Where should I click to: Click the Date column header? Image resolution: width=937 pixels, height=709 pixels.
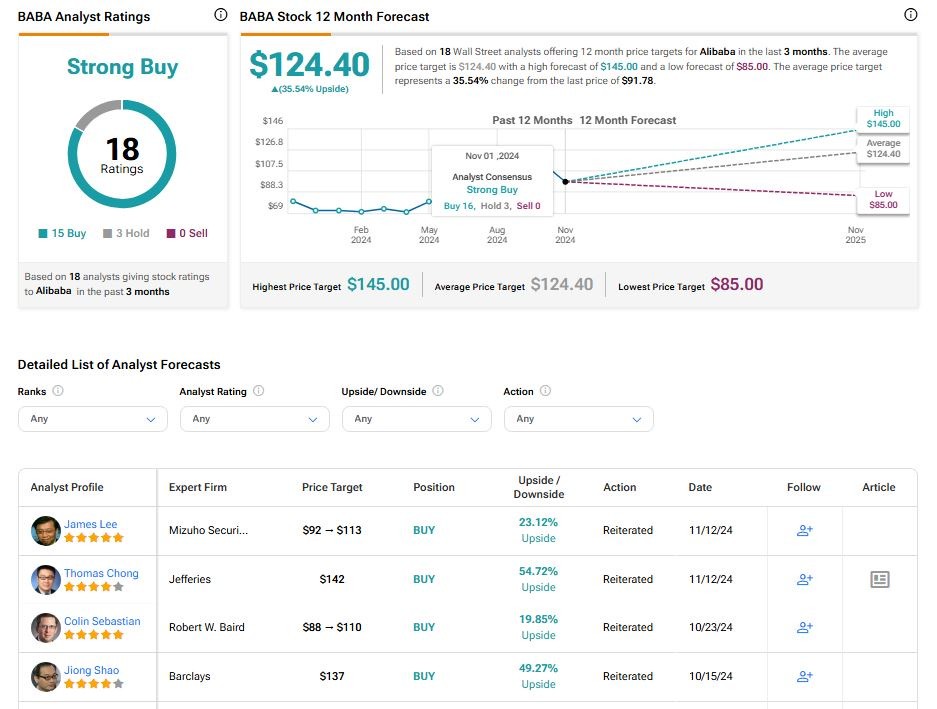[700, 487]
